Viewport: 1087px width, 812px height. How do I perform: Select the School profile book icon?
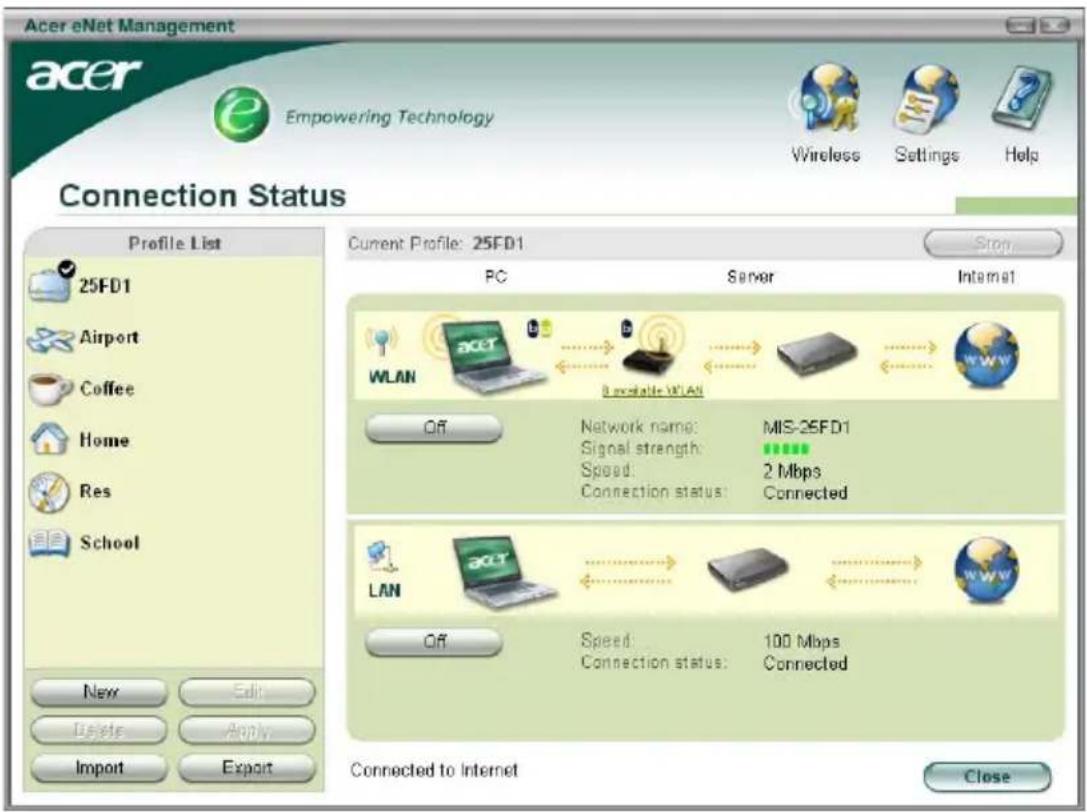point(49,543)
